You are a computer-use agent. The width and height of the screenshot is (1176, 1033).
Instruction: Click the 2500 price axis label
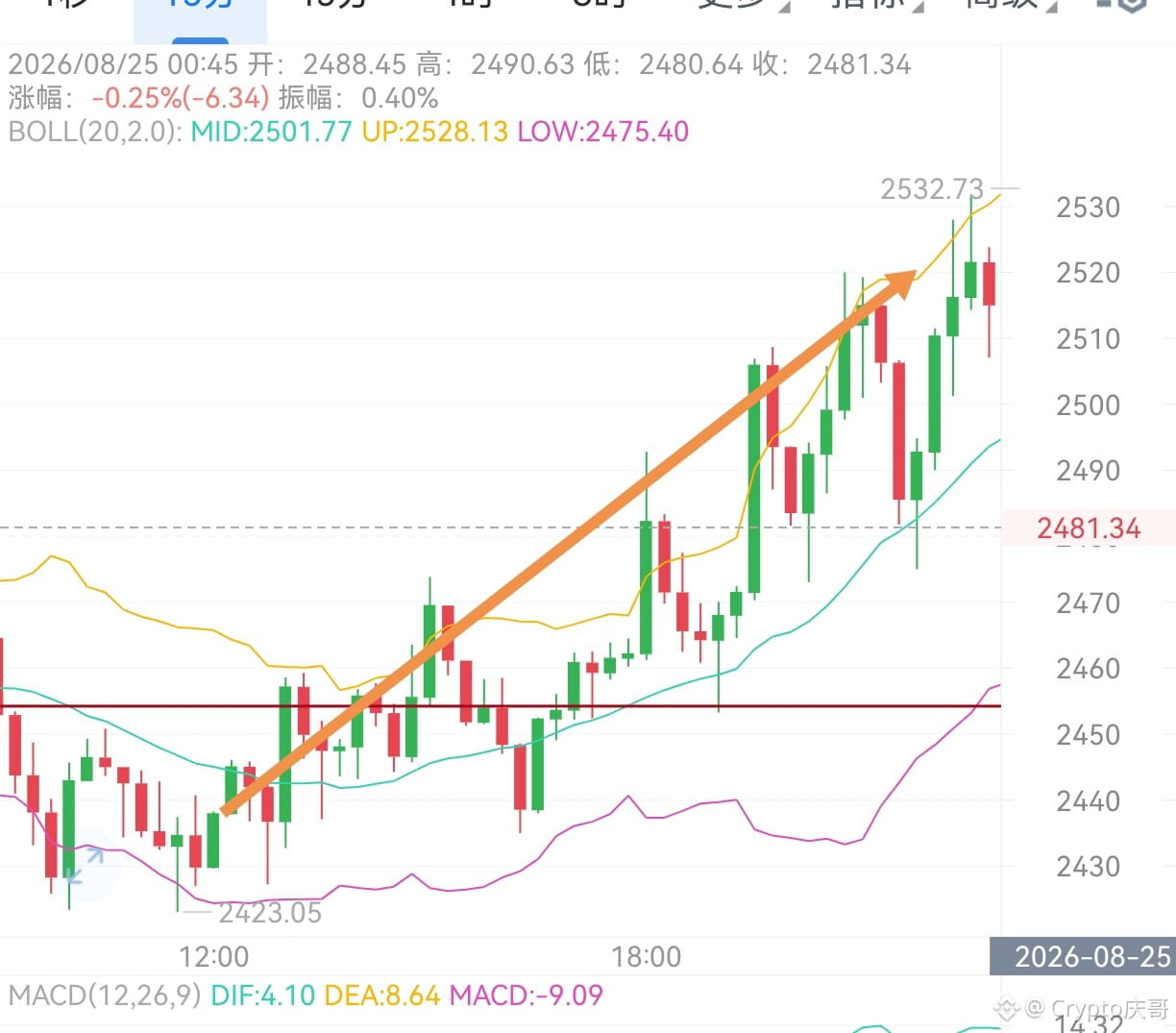pos(1089,406)
